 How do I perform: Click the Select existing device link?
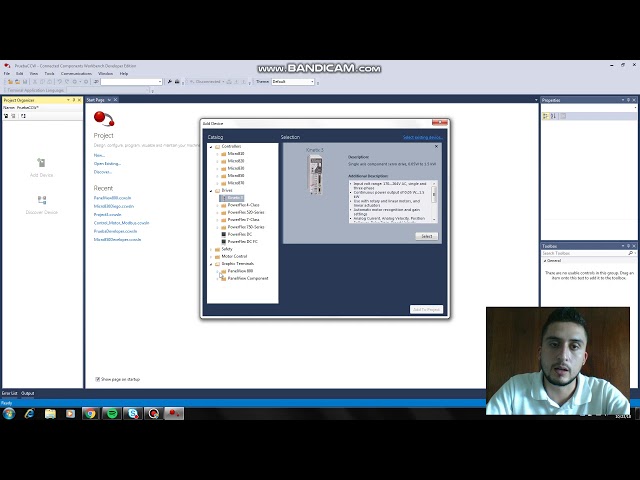click(422, 137)
